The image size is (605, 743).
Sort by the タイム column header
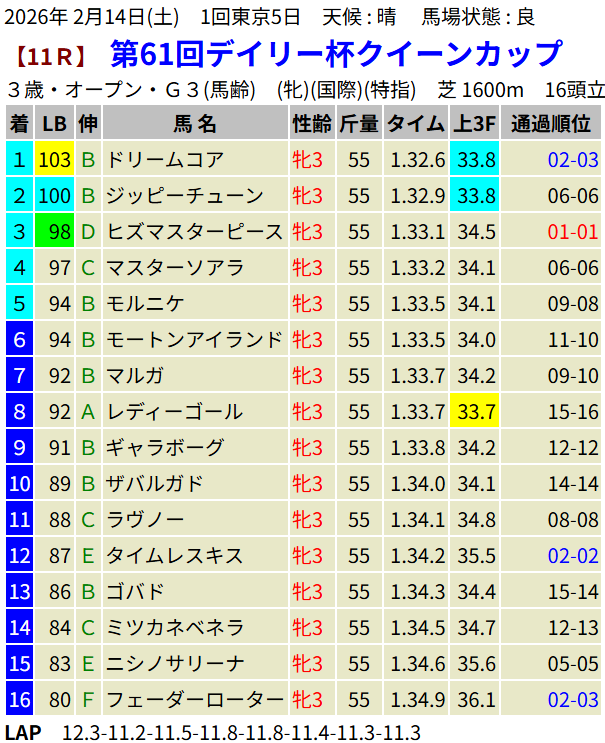click(x=416, y=124)
